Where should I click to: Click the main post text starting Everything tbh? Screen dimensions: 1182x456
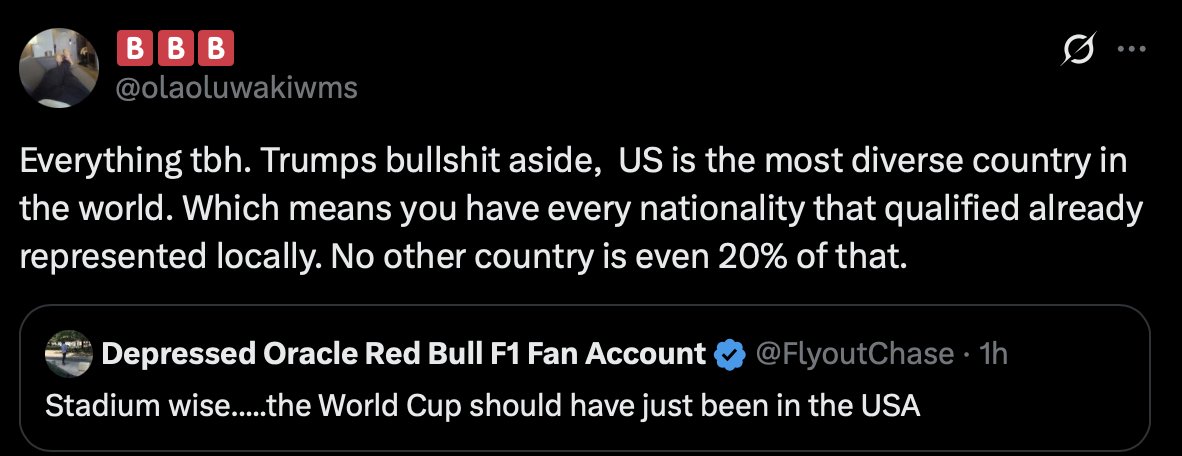click(x=581, y=210)
